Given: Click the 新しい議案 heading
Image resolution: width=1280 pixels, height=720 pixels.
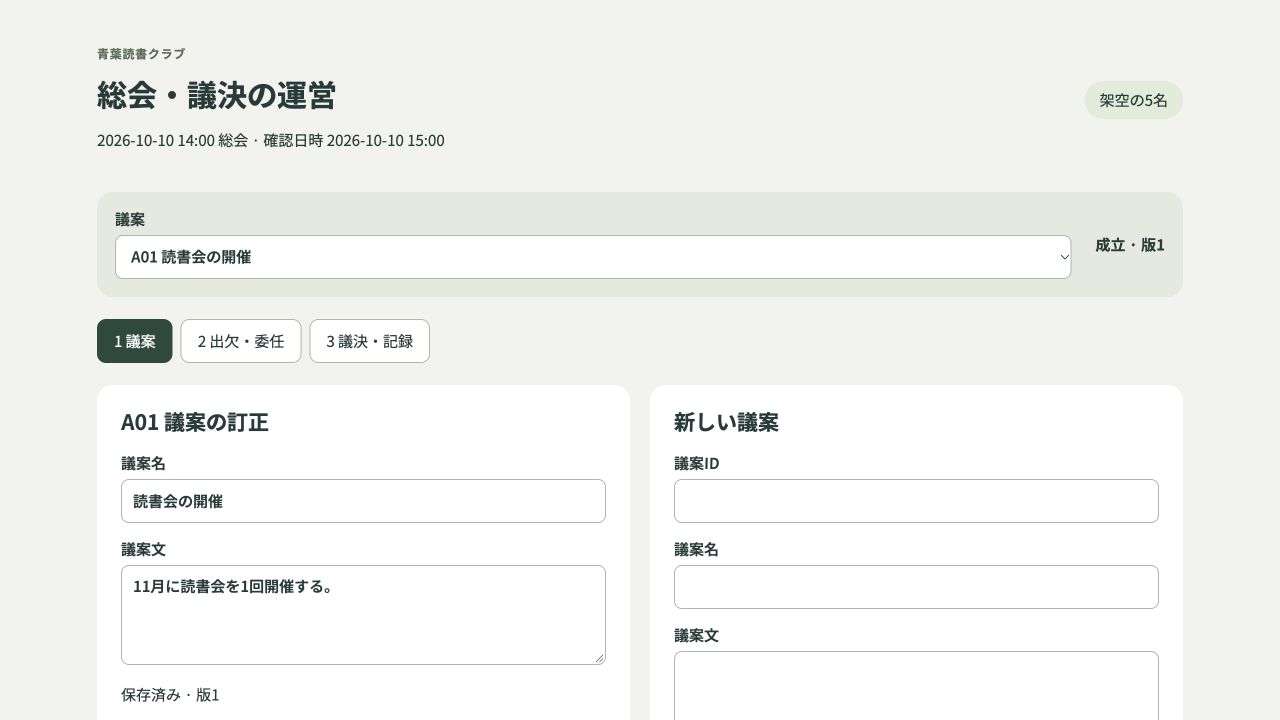Looking at the screenshot, I should (x=726, y=422).
